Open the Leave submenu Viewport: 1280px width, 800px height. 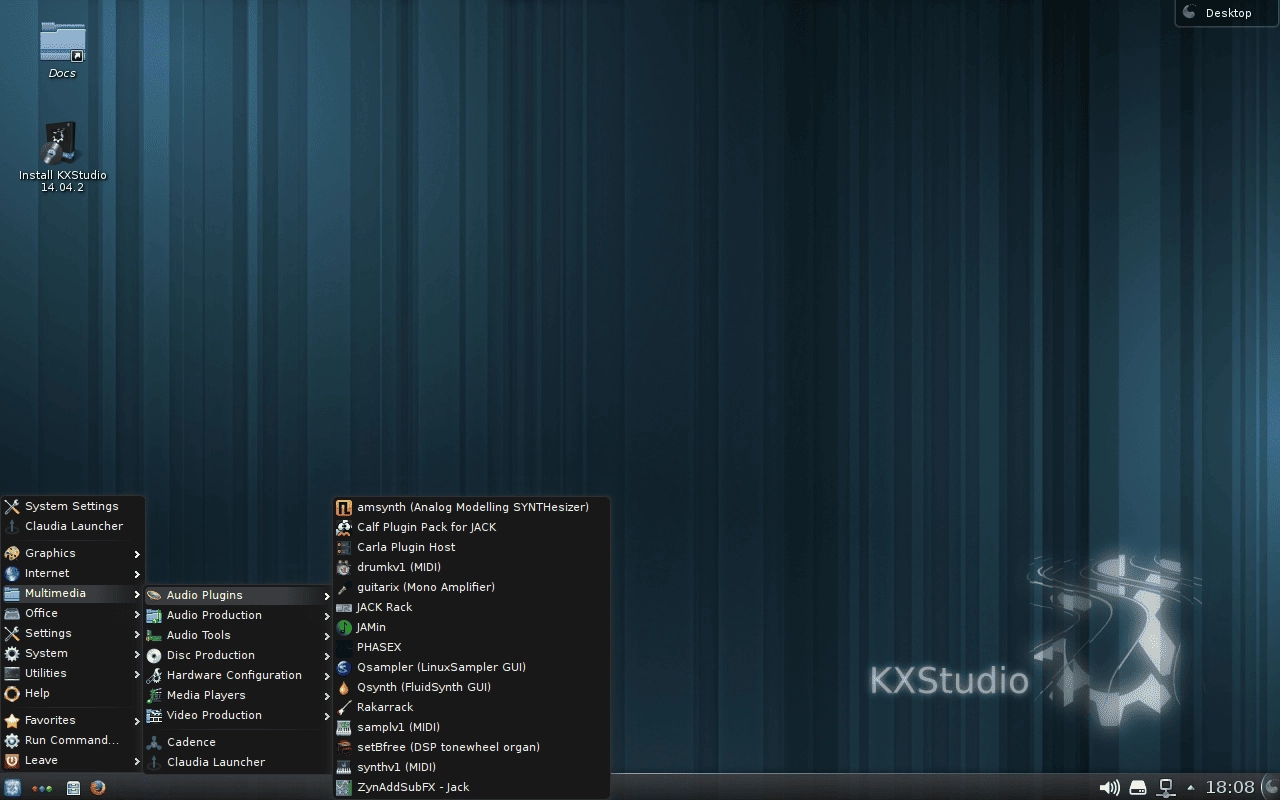click(x=73, y=760)
